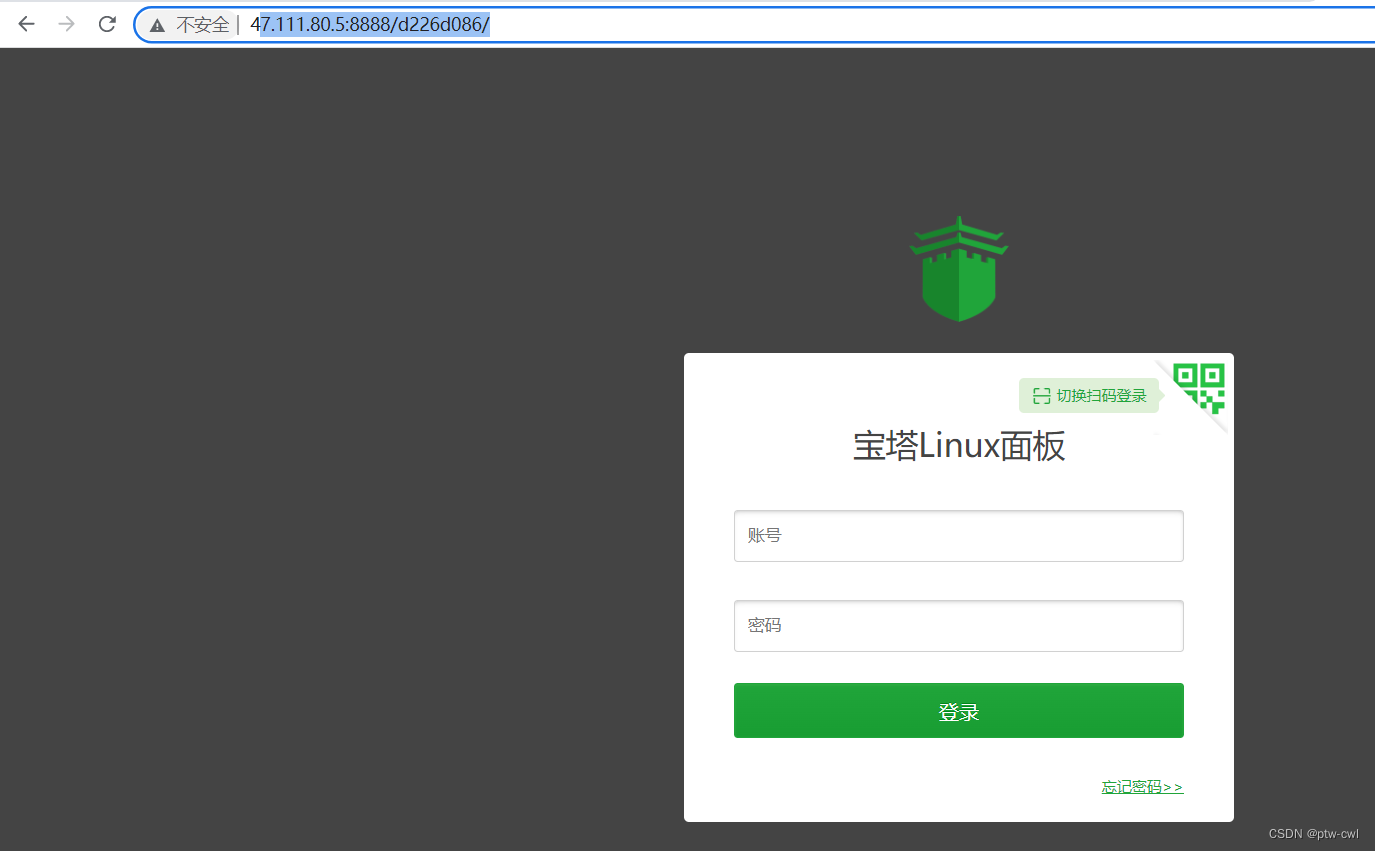Click the address bar URL text
1375x851 pixels.
point(370,25)
